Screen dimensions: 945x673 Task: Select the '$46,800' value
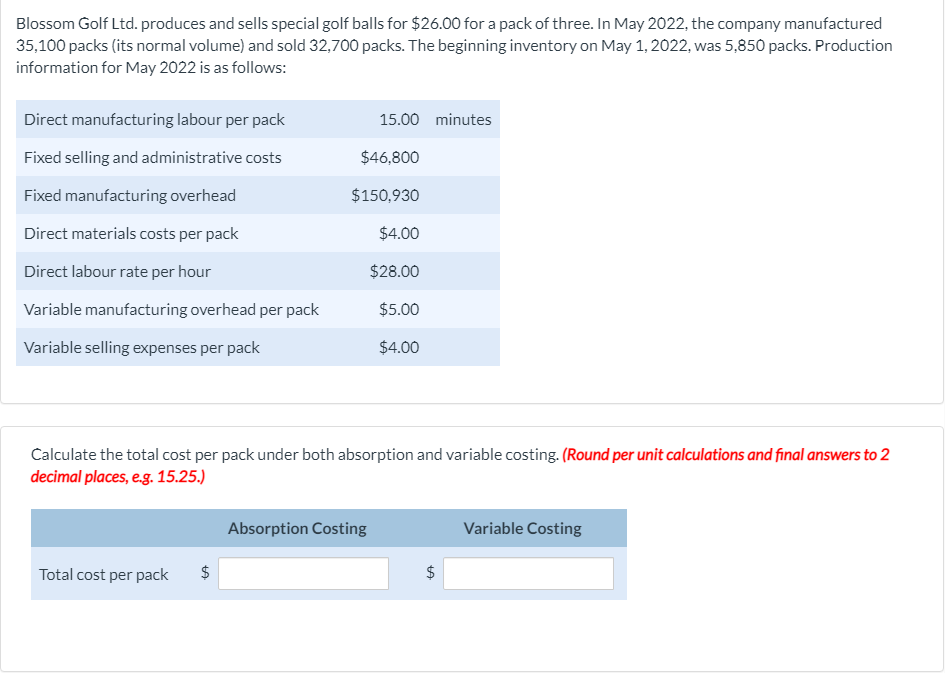click(390, 157)
